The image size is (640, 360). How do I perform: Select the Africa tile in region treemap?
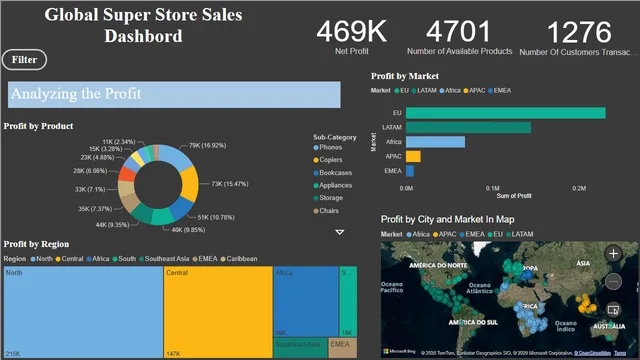306,301
